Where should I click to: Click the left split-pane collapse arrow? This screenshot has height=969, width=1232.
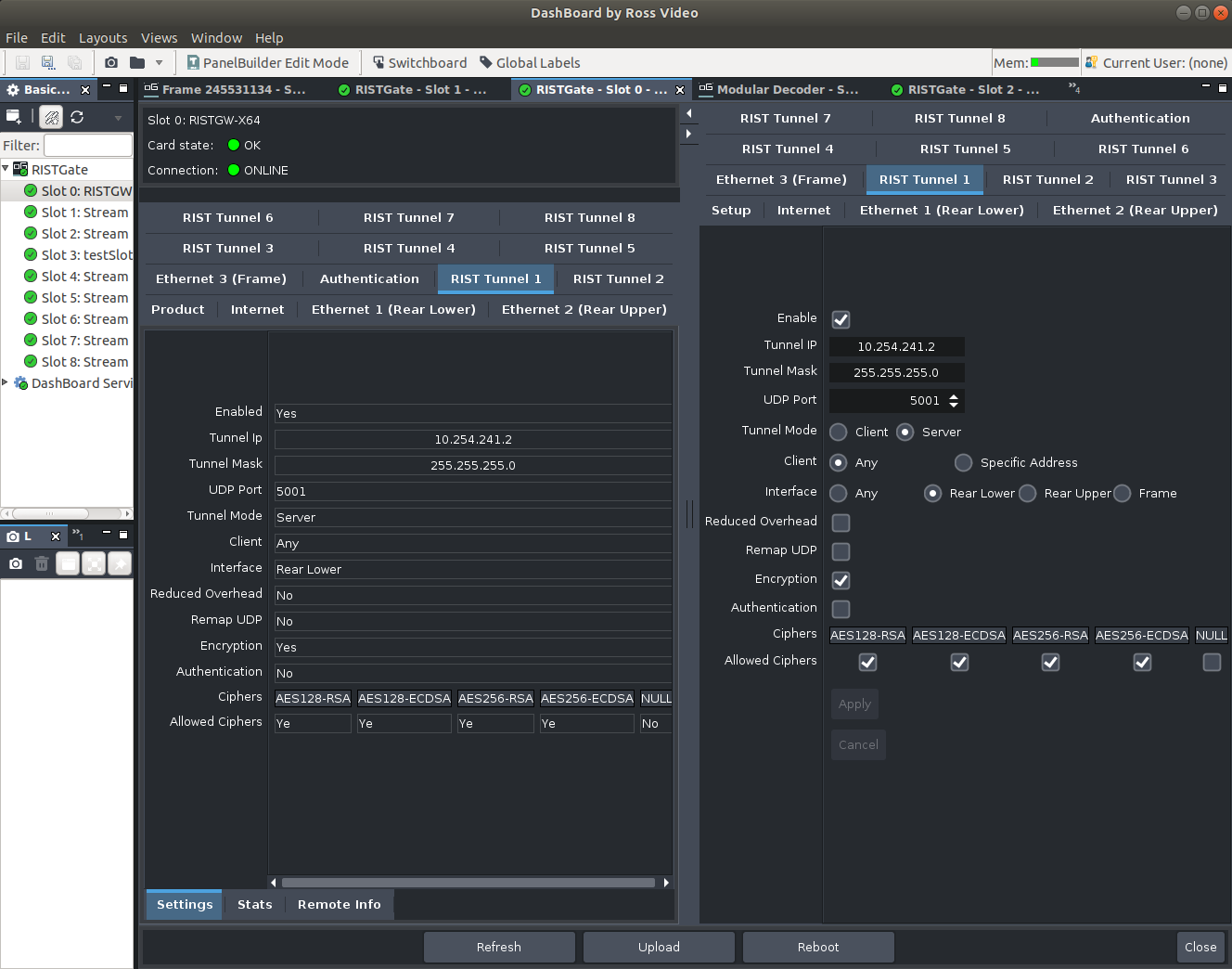pos(688,113)
